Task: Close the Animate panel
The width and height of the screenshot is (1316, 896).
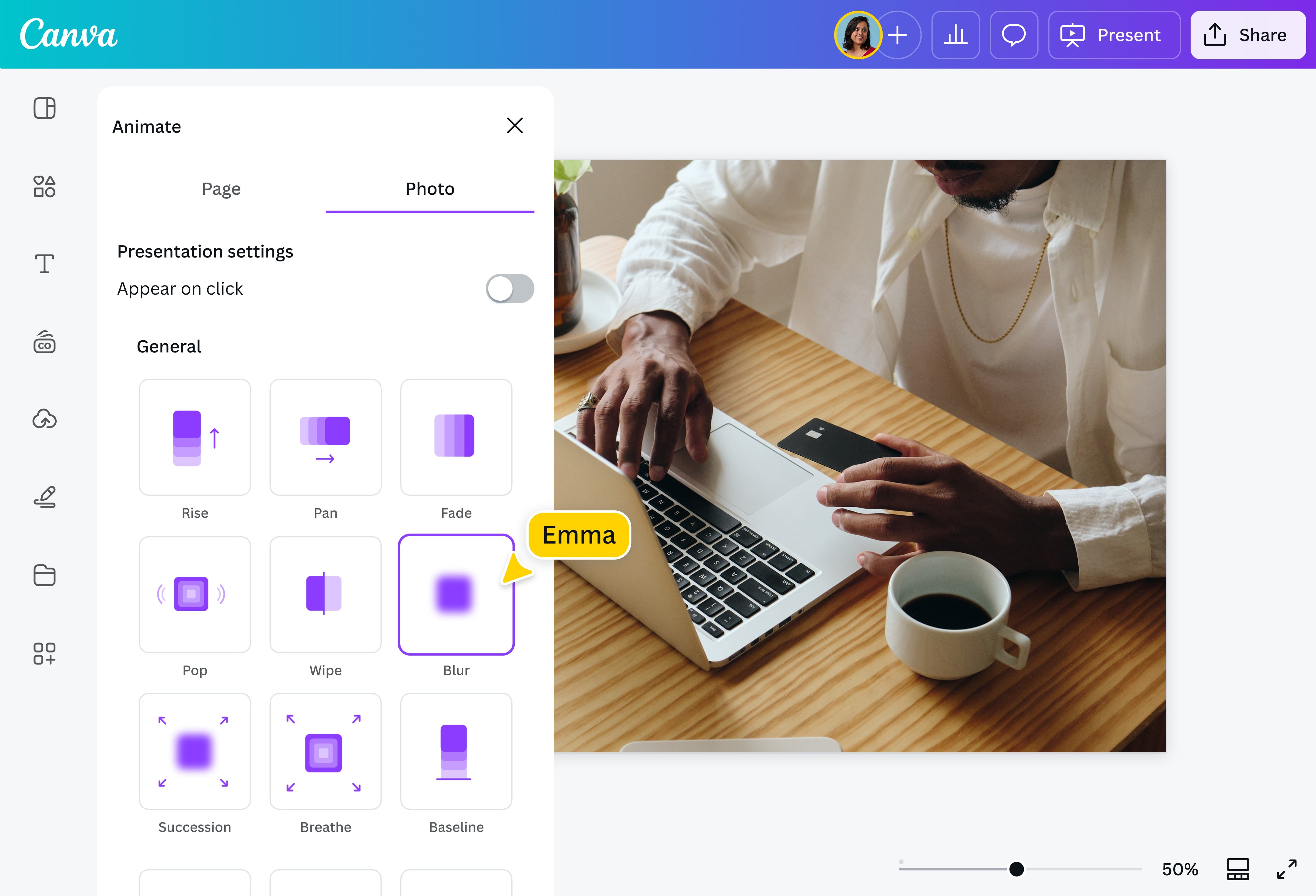Action: 514,125
